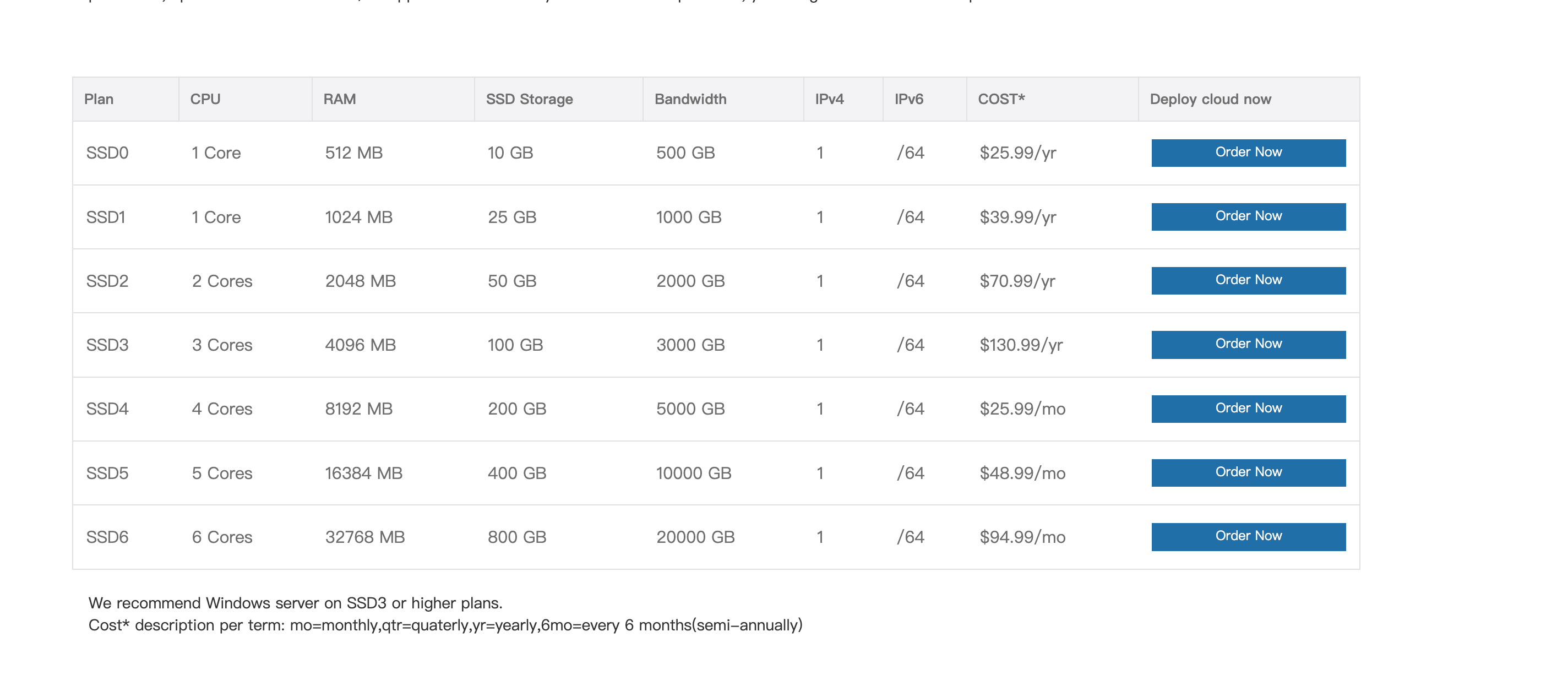Screen dimensions: 1568x675
Task: Order the $25.99/yr entry-level plan
Action: point(1248,153)
